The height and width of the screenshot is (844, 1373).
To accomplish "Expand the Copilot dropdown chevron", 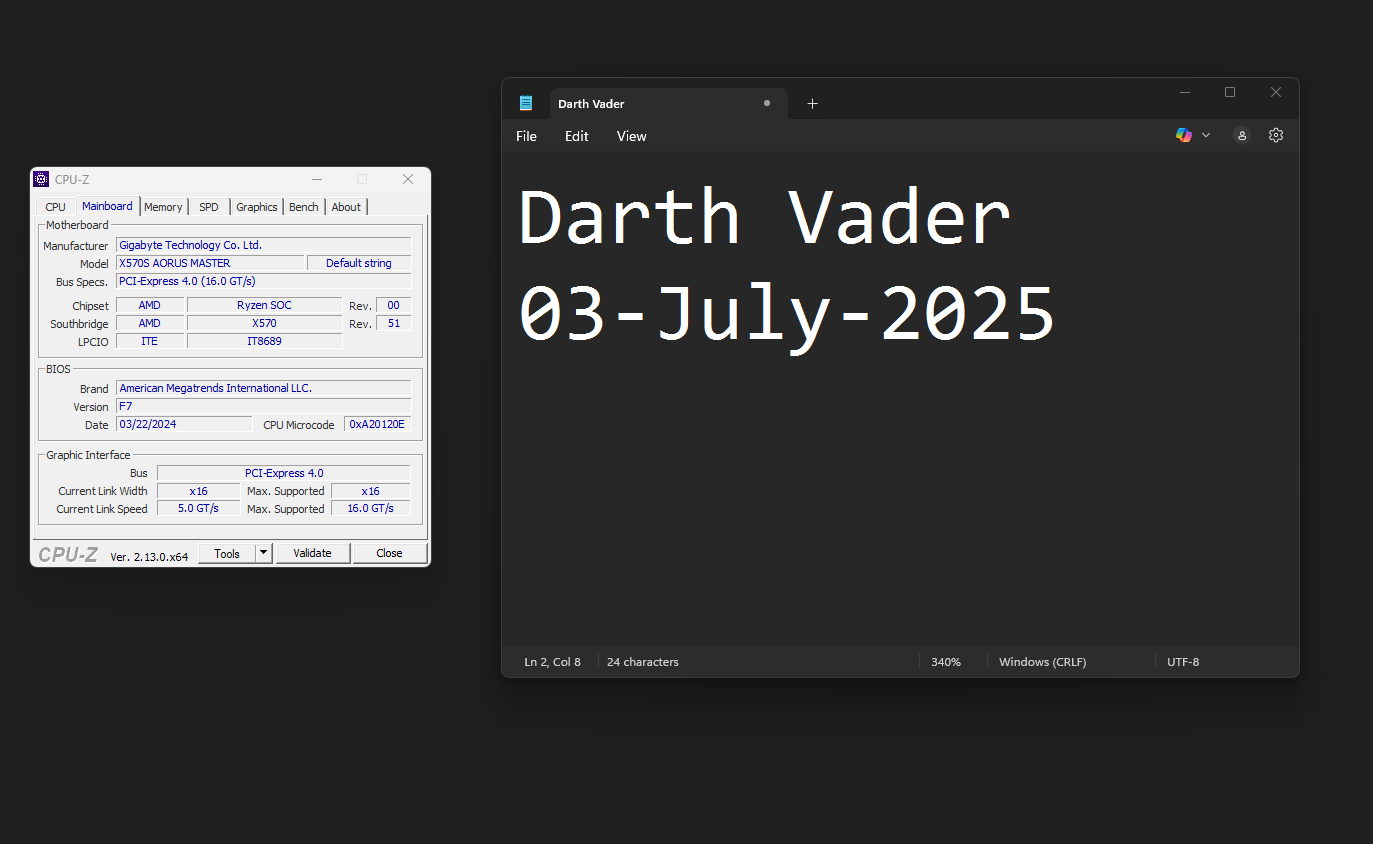I will (1206, 135).
